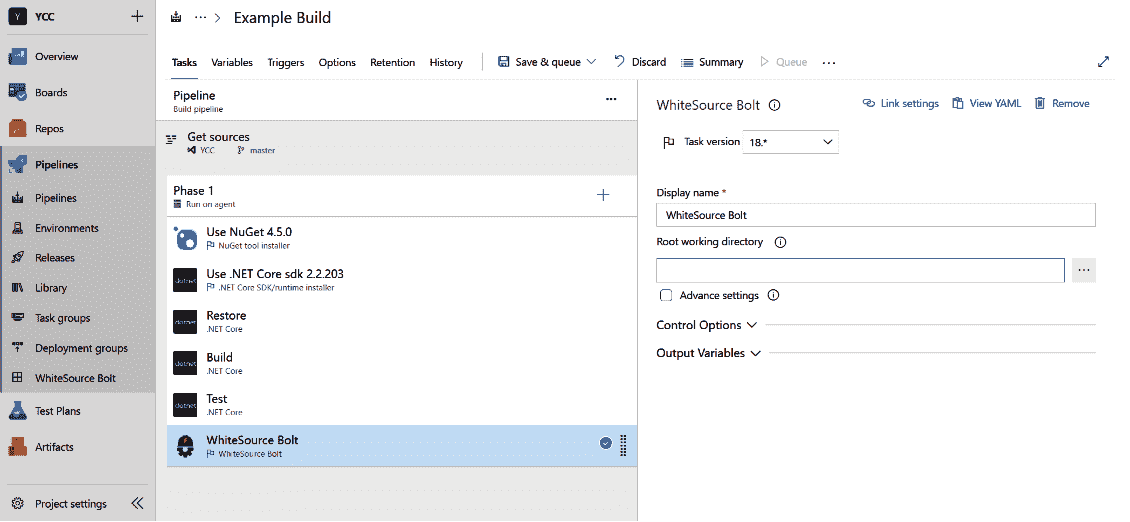Open the Boards sidebar icon
This screenshot has height=522, width=1130.
coord(17,93)
